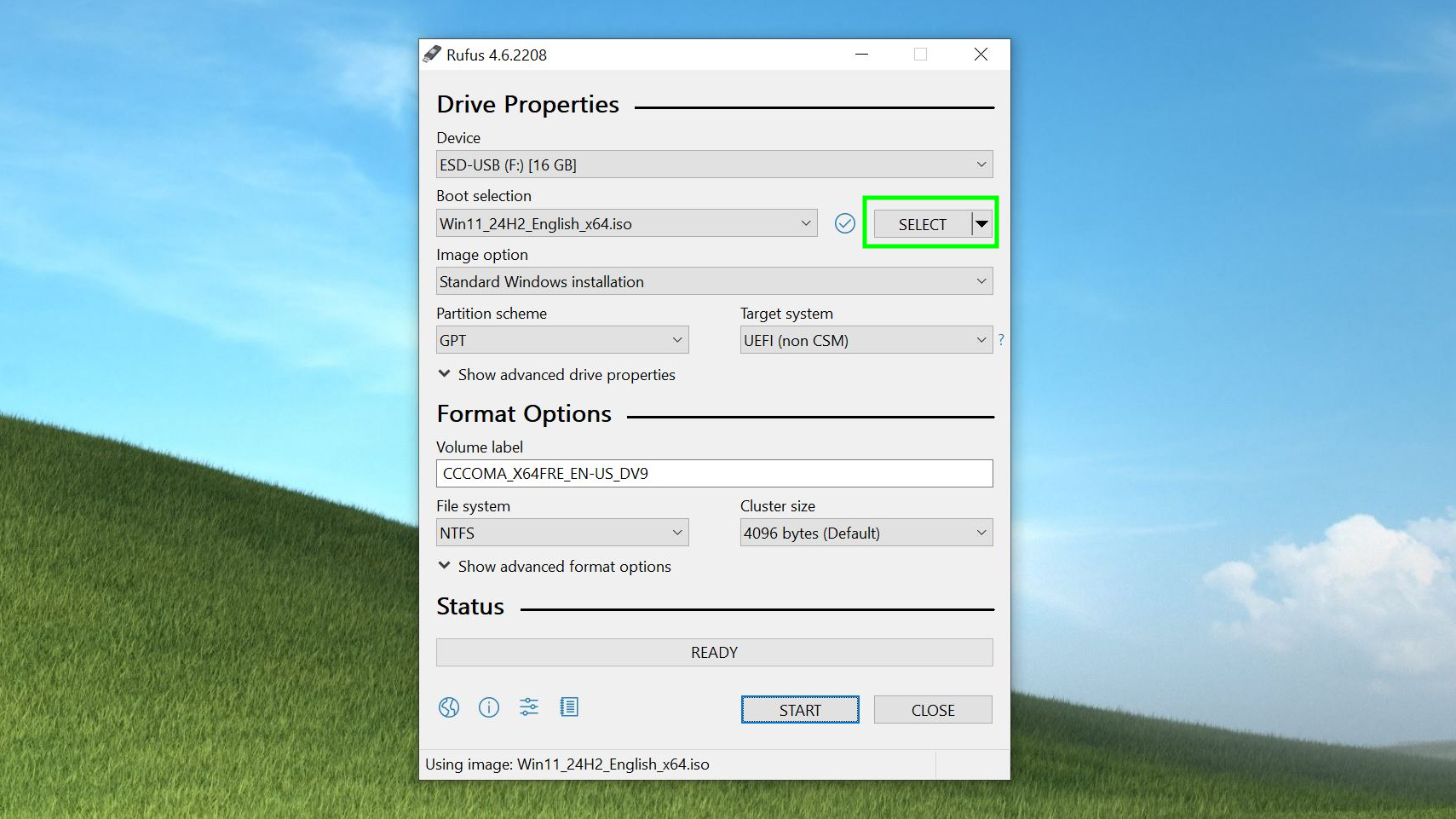Open the Cluster size dropdown
The height and width of the screenshot is (819, 1456).
[866, 533]
